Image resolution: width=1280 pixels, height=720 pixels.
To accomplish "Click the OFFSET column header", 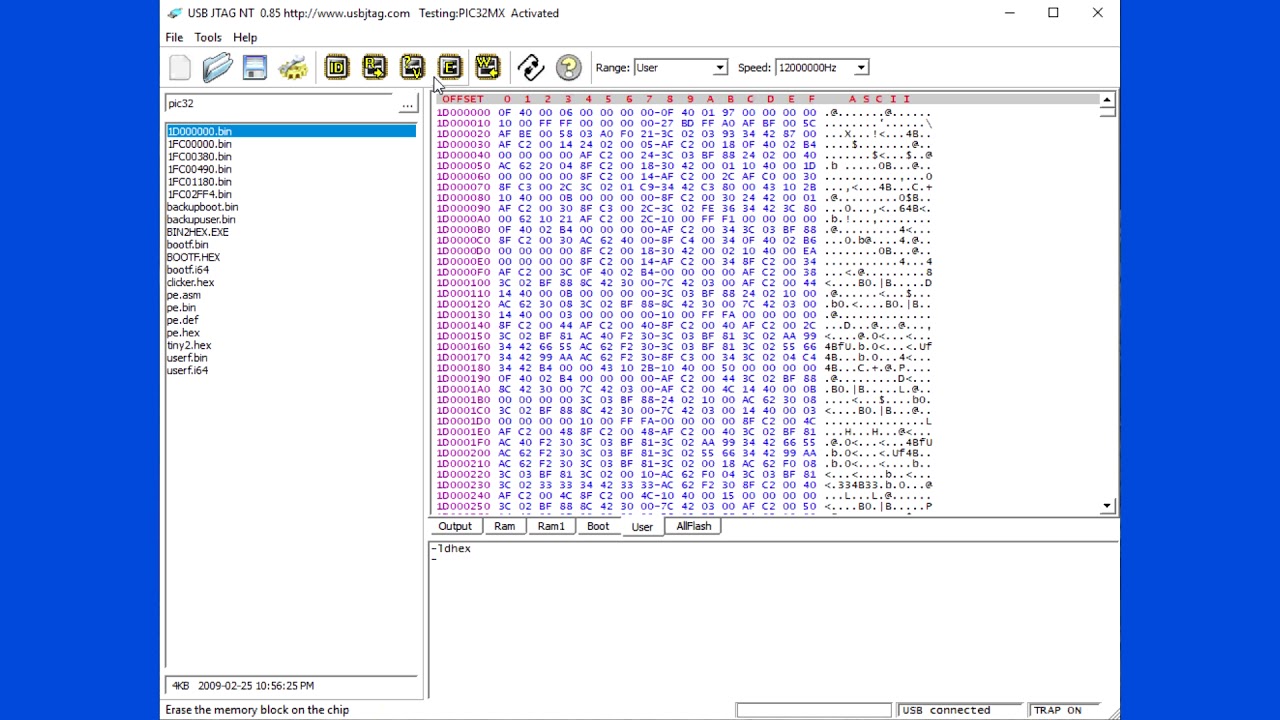I will 463,99.
